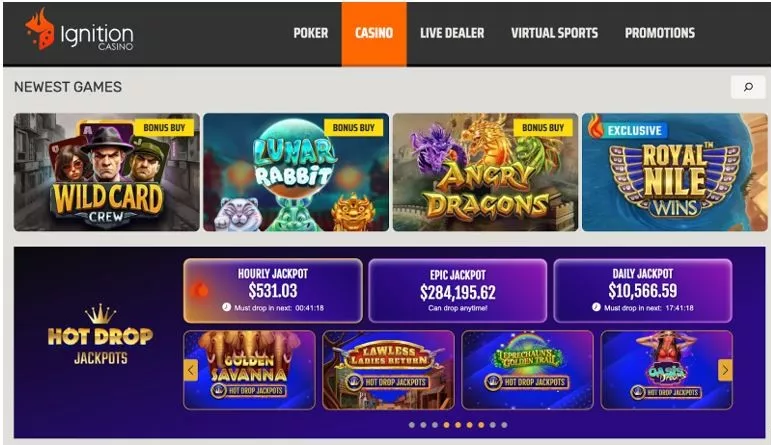Click the clock icon in Hourly Jackpot
This screenshot has width=771, height=445.
pyautogui.click(x=226, y=307)
